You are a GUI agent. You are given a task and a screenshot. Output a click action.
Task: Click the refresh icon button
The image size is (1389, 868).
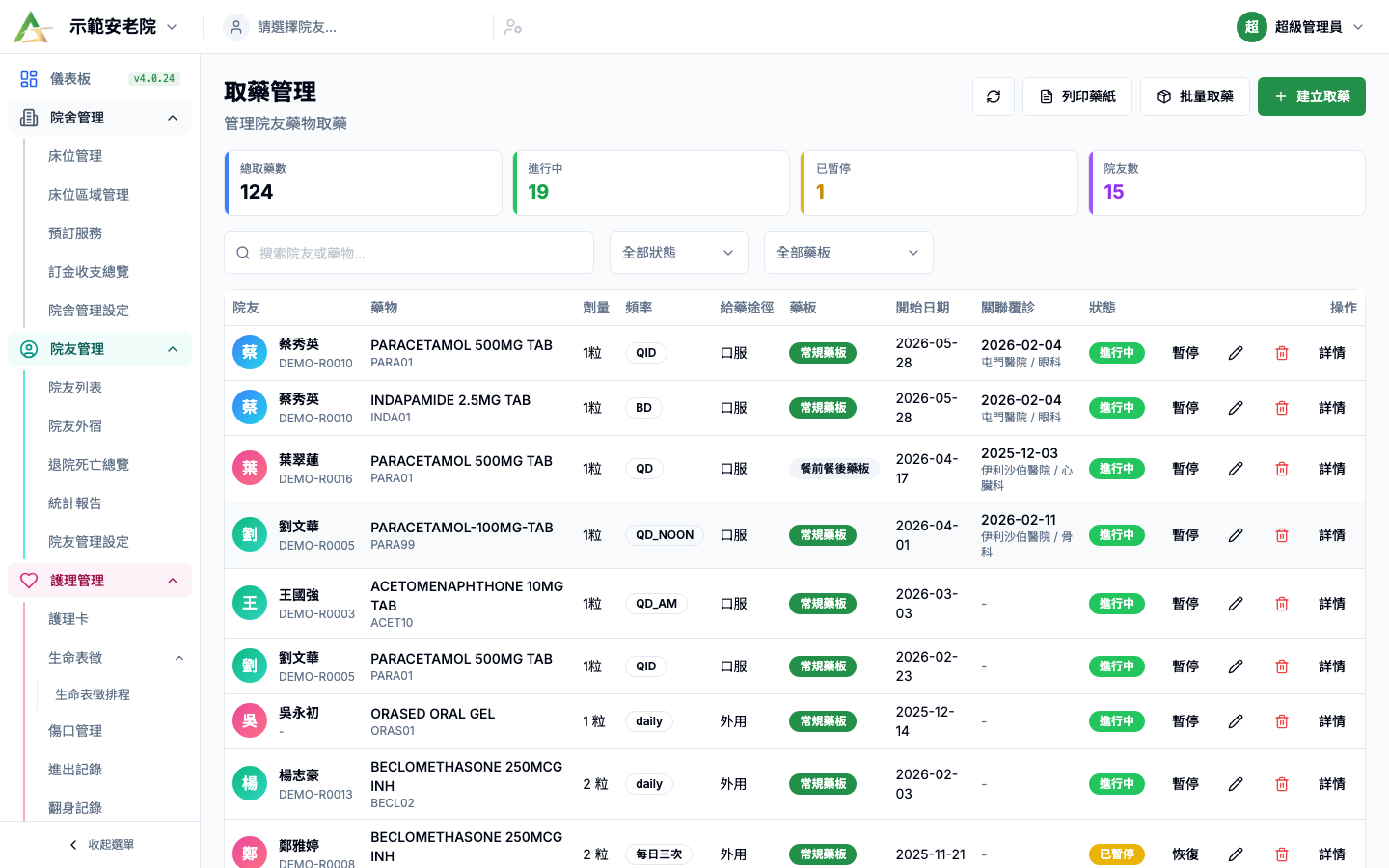994,96
